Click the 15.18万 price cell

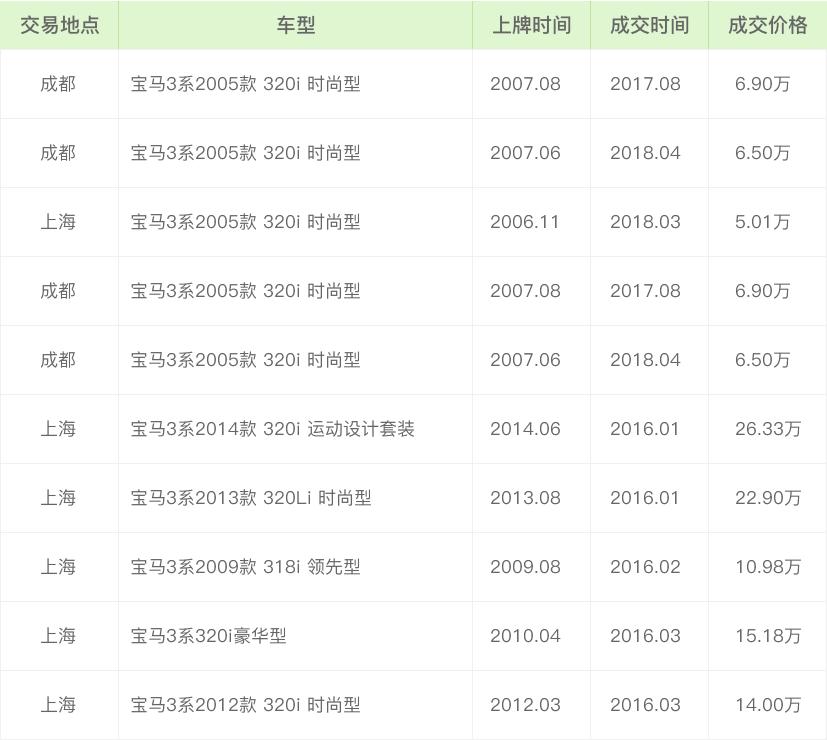(x=767, y=636)
